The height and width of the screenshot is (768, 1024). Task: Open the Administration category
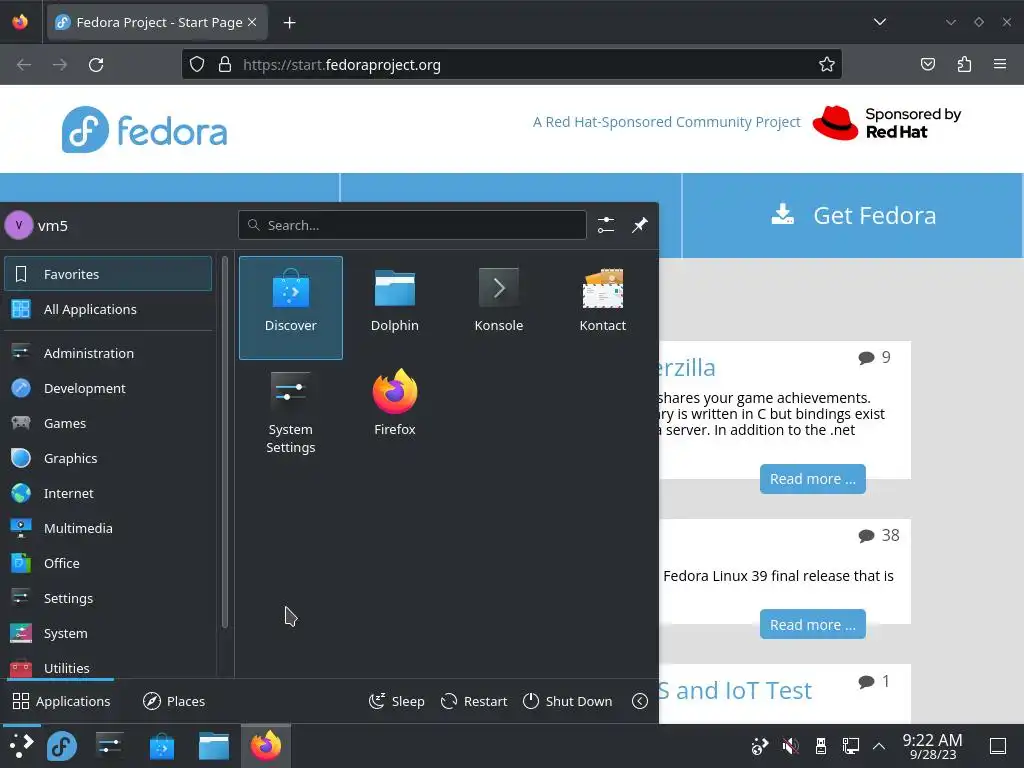(x=108, y=353)
